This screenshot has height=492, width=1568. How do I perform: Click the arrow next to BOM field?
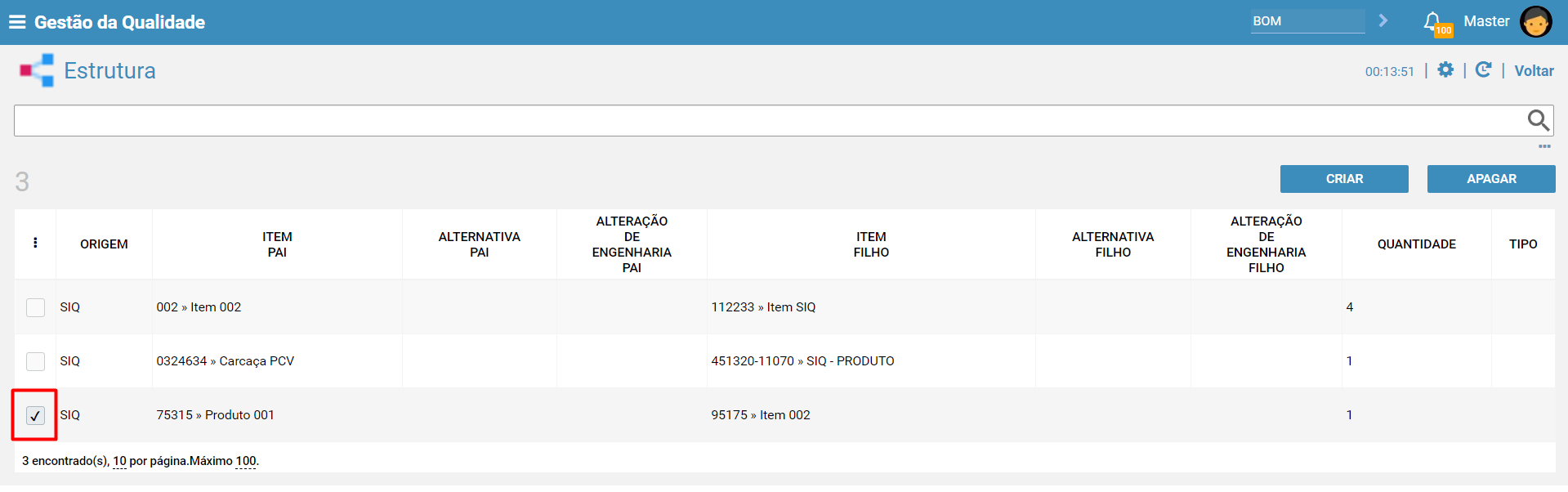pos(1383,20)
